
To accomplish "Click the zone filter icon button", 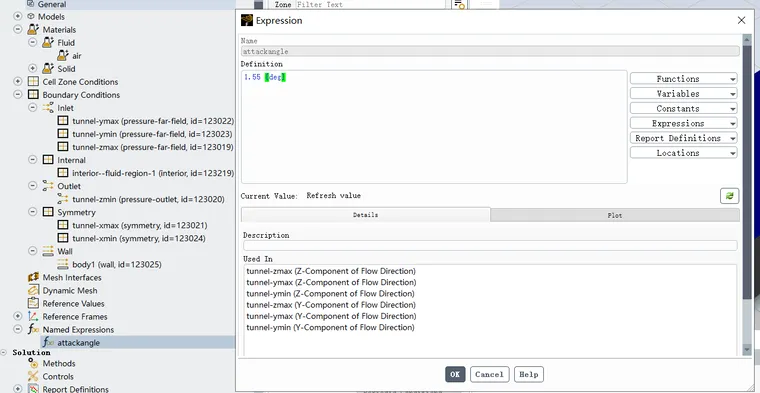I will click(x=459, y=4).
